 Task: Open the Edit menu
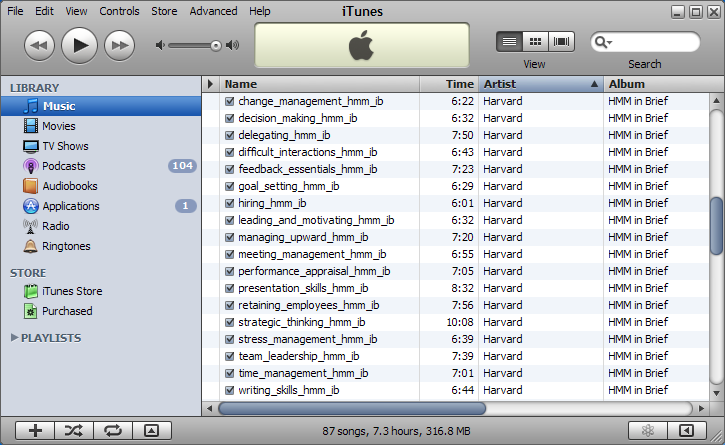click(x=44, y=11)
